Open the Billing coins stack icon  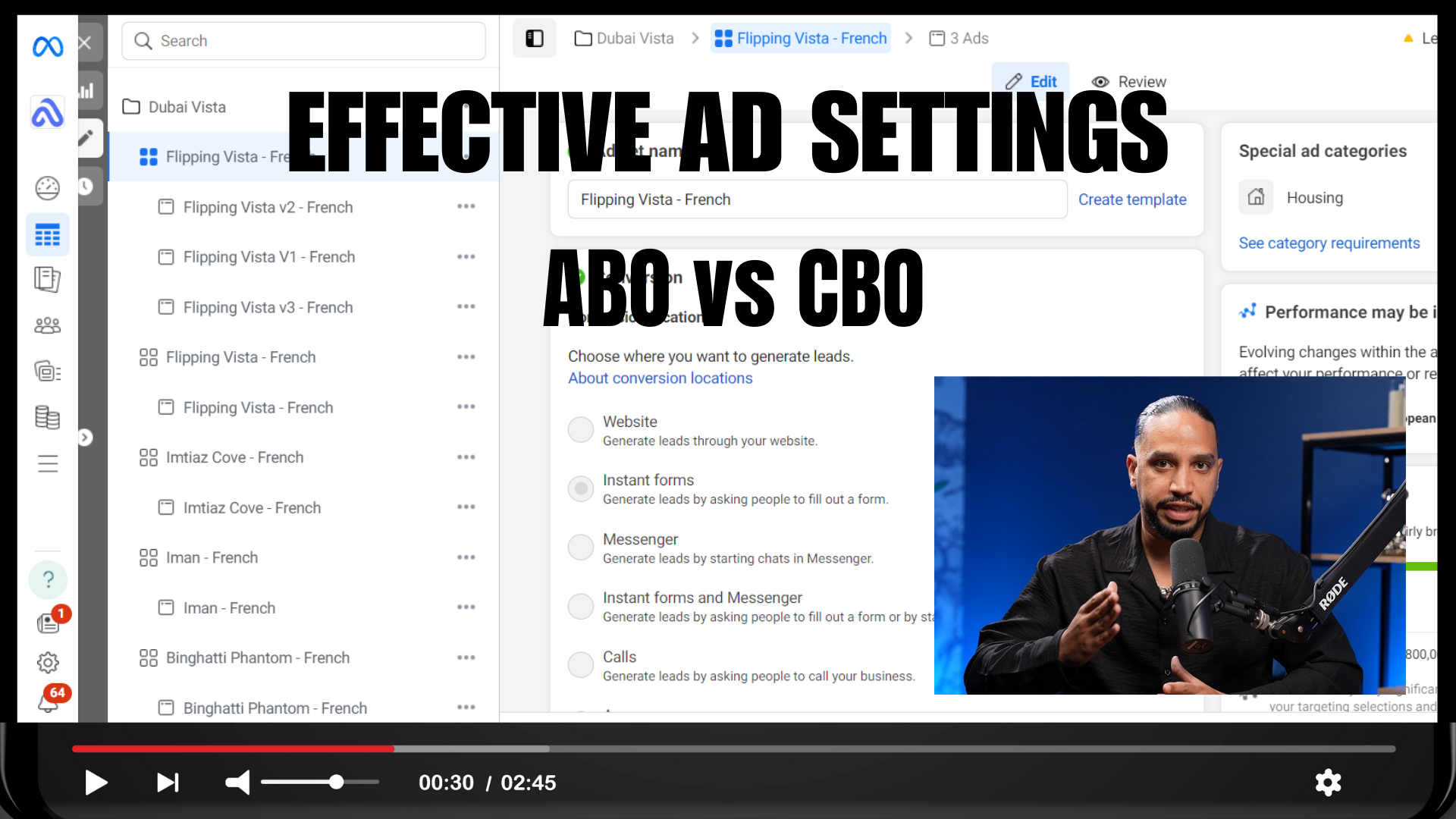point(47,417)
